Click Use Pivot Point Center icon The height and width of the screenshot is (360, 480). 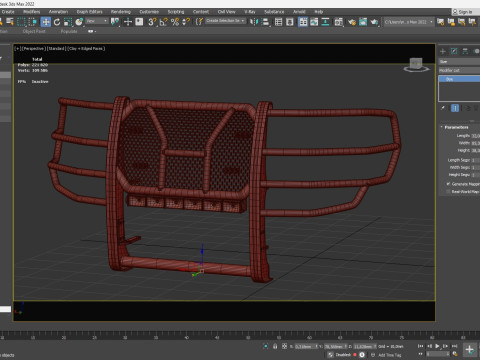[115, 22]
